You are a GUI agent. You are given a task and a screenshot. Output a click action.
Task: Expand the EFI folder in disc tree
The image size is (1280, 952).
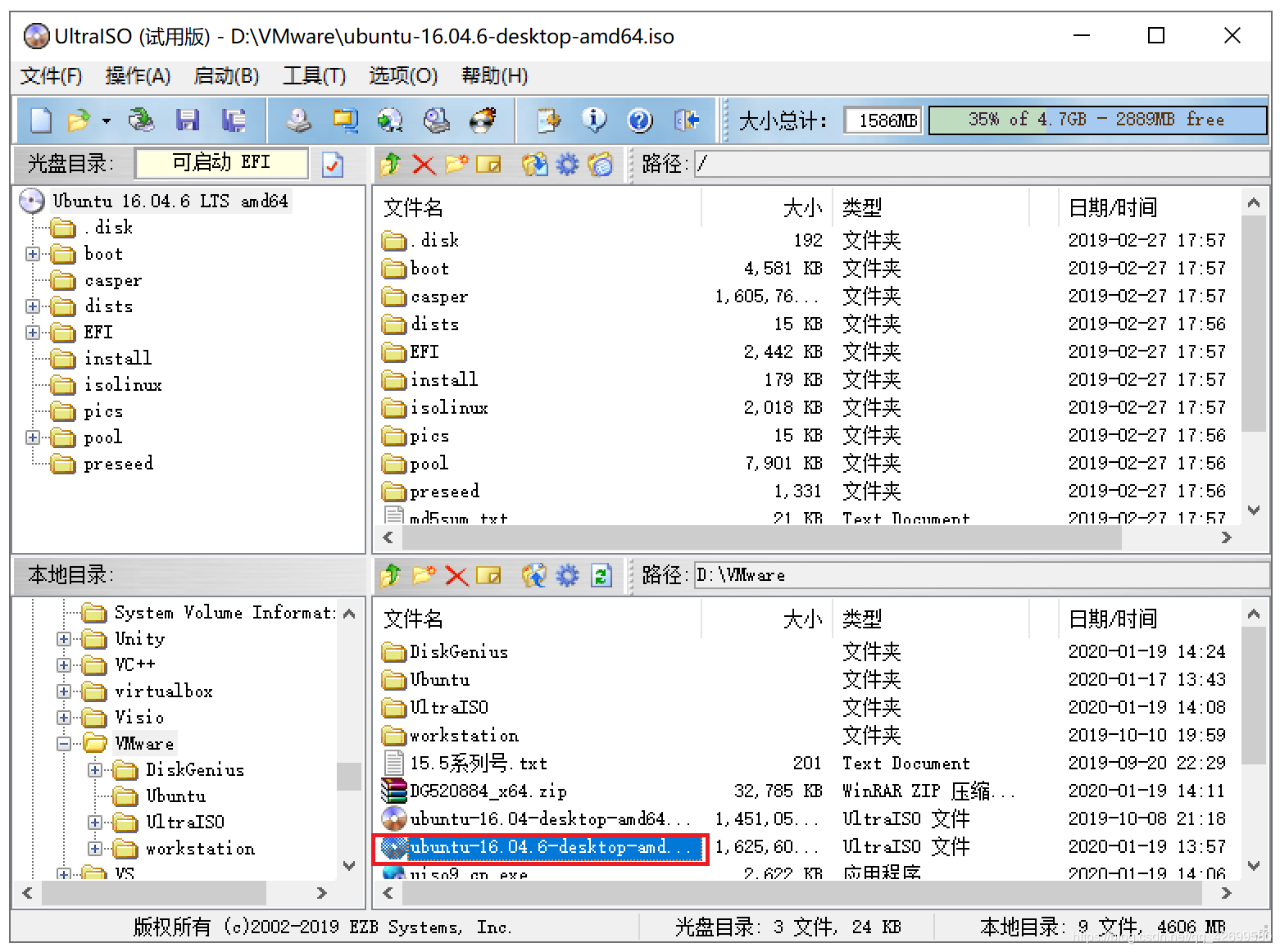click(x=33, y=333)
